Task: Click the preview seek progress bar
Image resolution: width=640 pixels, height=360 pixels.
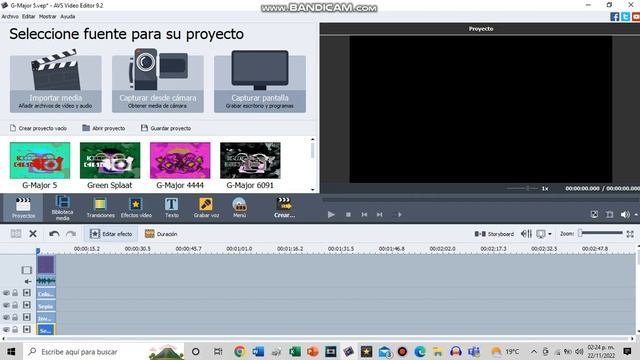Action: coord(480,199)
